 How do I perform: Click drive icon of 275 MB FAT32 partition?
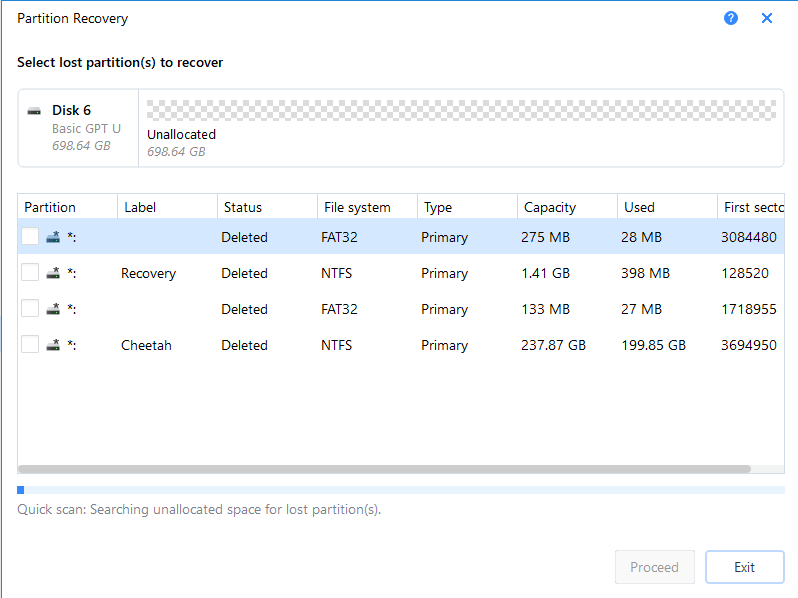(x=53, y=237)
